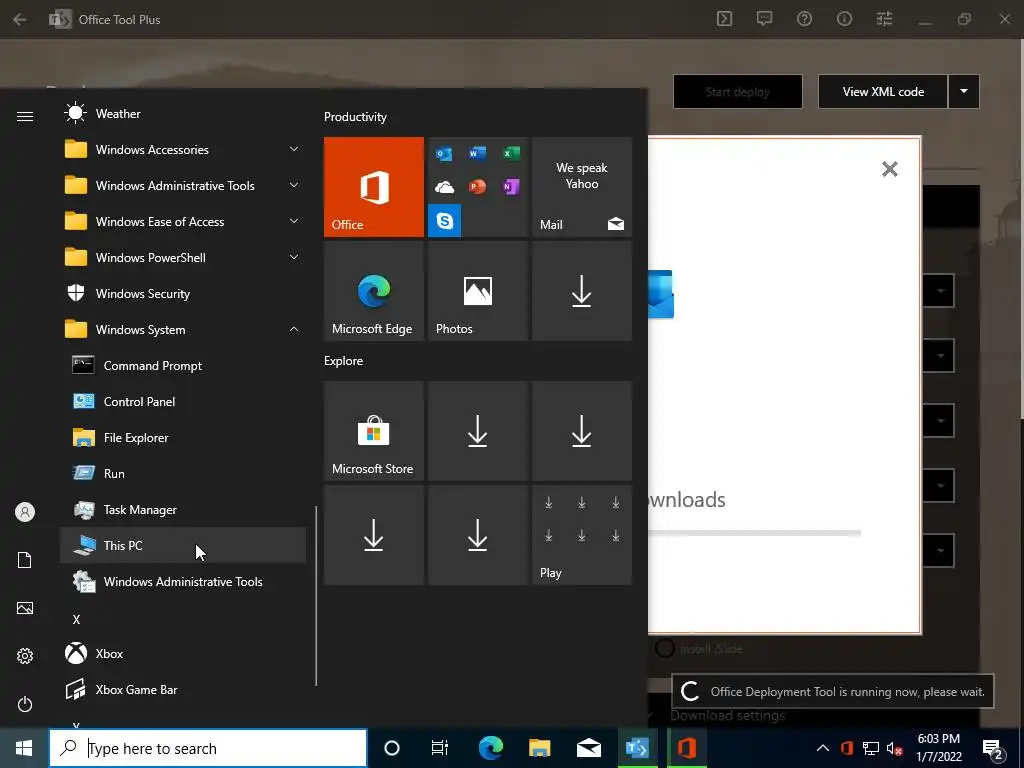
Task: Click the Skype icon in the Office apps tile
Action: [x=445, y=220]
